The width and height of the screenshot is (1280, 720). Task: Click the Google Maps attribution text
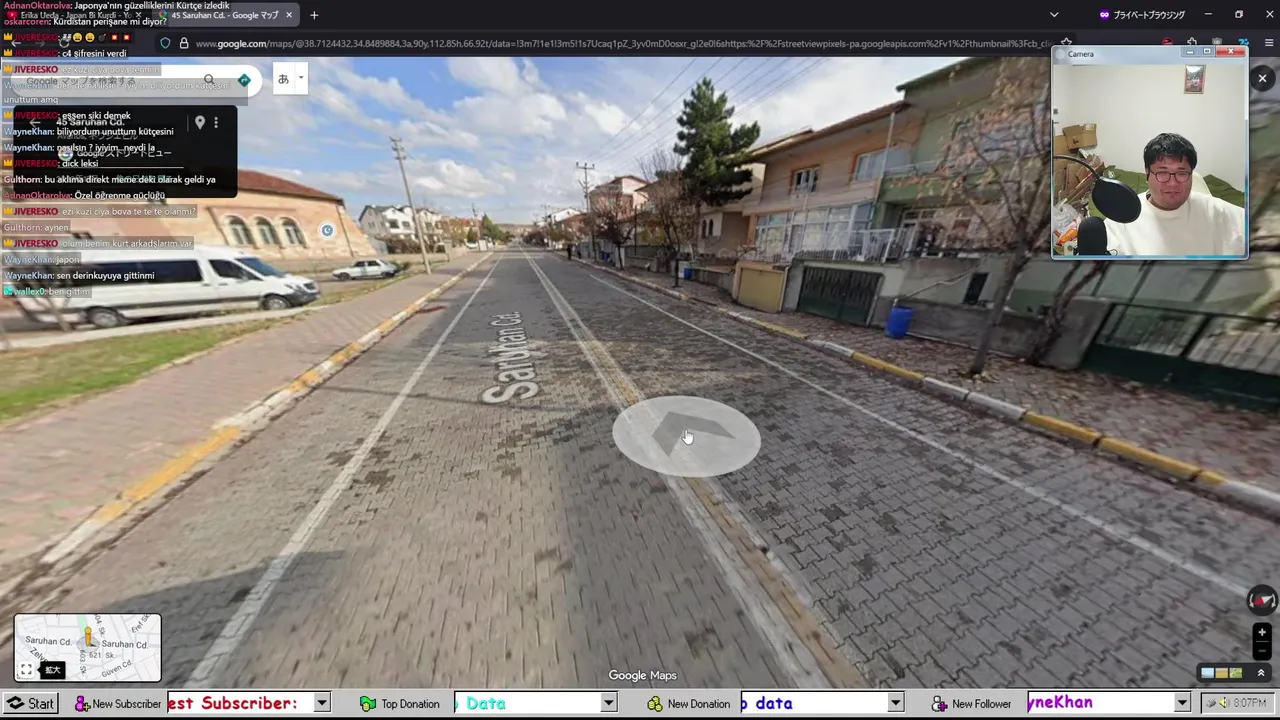pyautogui.click(x=643, y=676)
